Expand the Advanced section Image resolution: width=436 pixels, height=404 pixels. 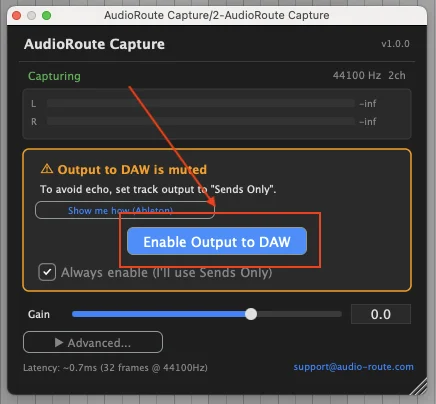(93, 342)
